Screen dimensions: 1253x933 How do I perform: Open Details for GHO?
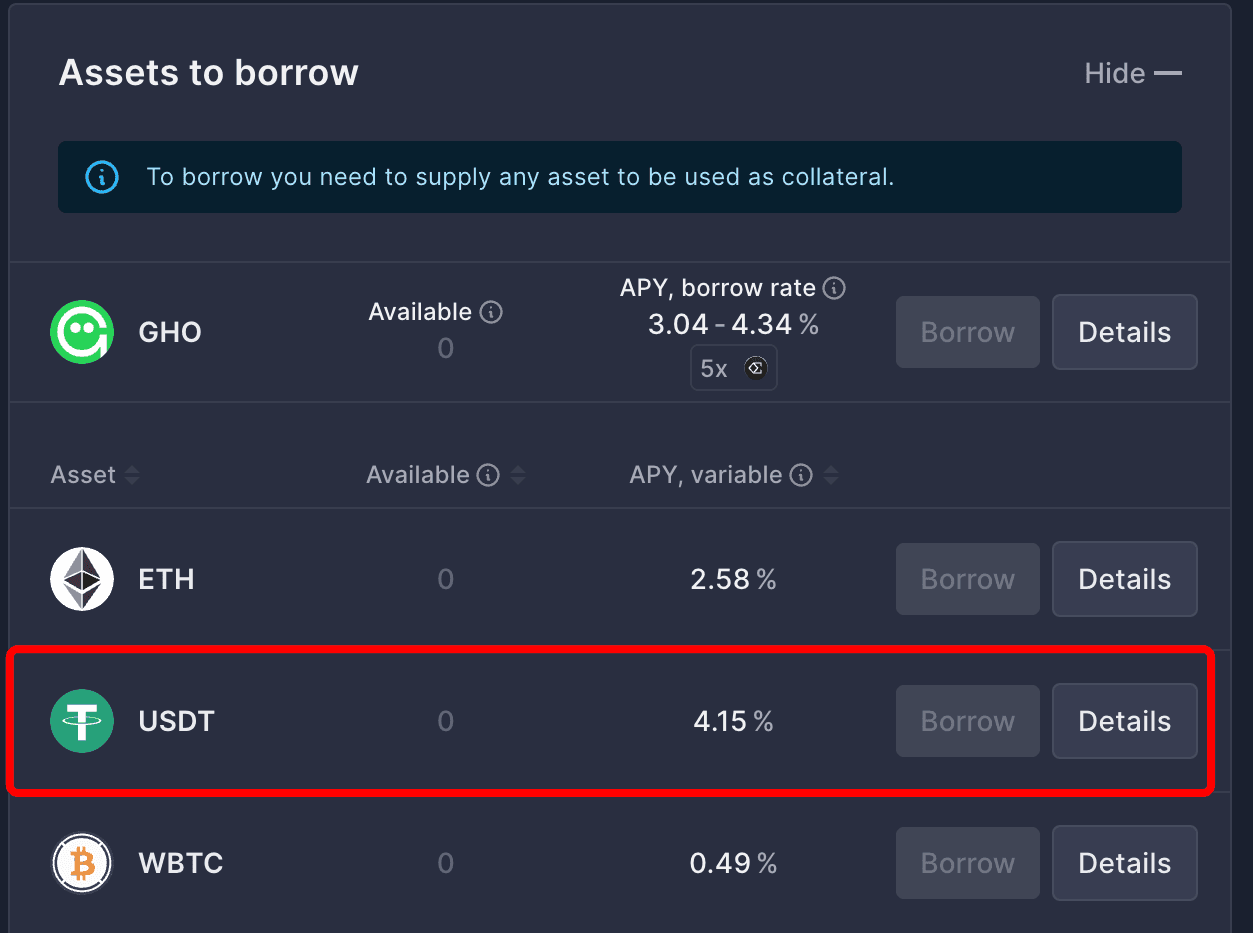click(x=1125, y=332)
